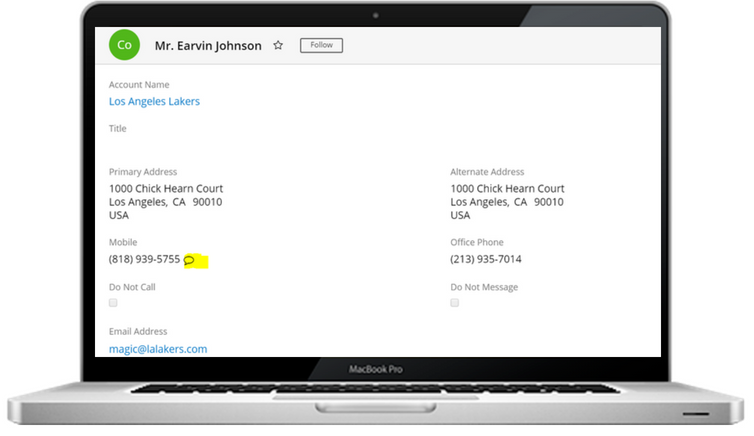The height and width of the screenshot is (436, 754).
Task: Click the Alternate Address field label
Action: coord(487,172)
